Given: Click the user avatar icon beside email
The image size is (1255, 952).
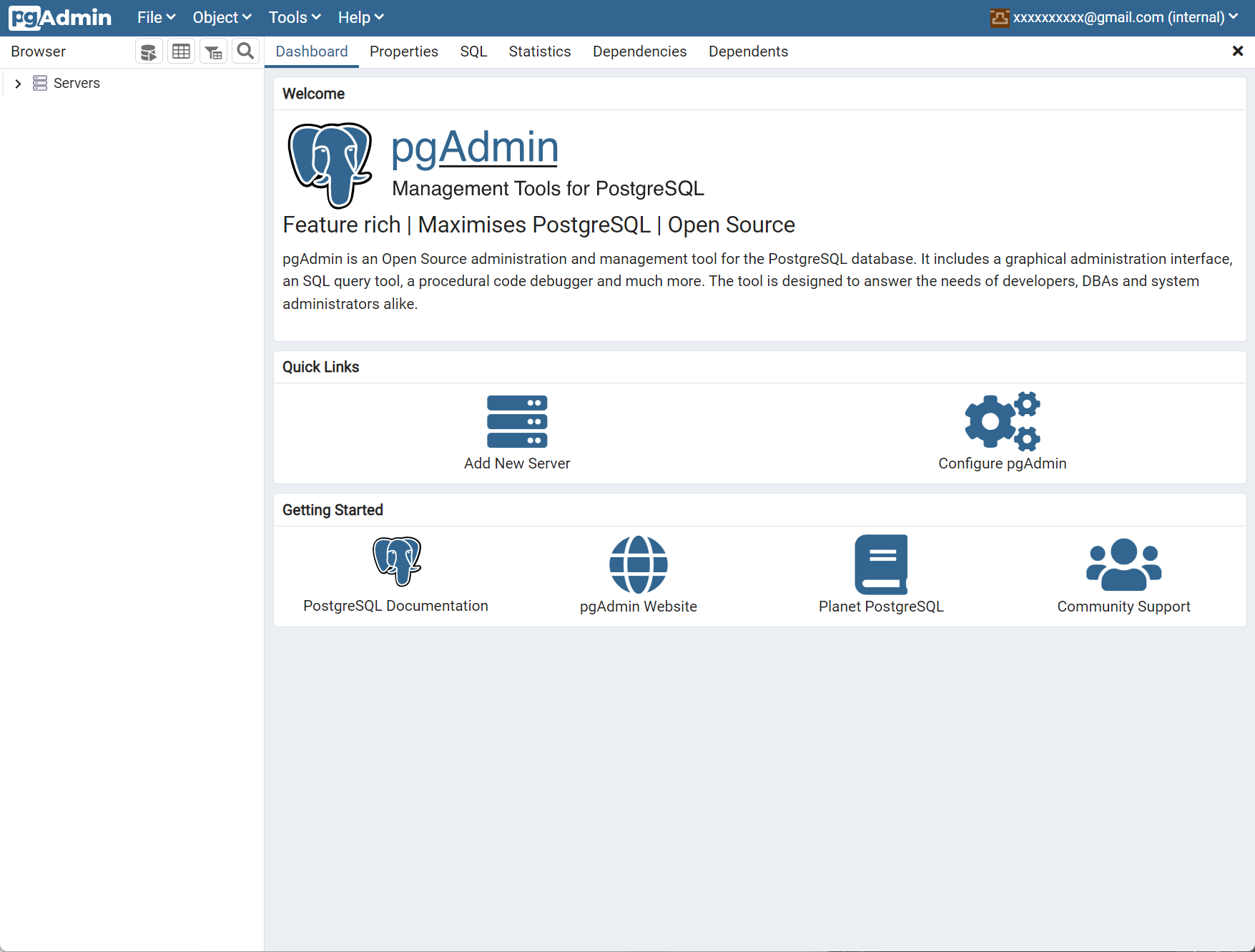Looking at the screenshot, I should (1000, 18).
